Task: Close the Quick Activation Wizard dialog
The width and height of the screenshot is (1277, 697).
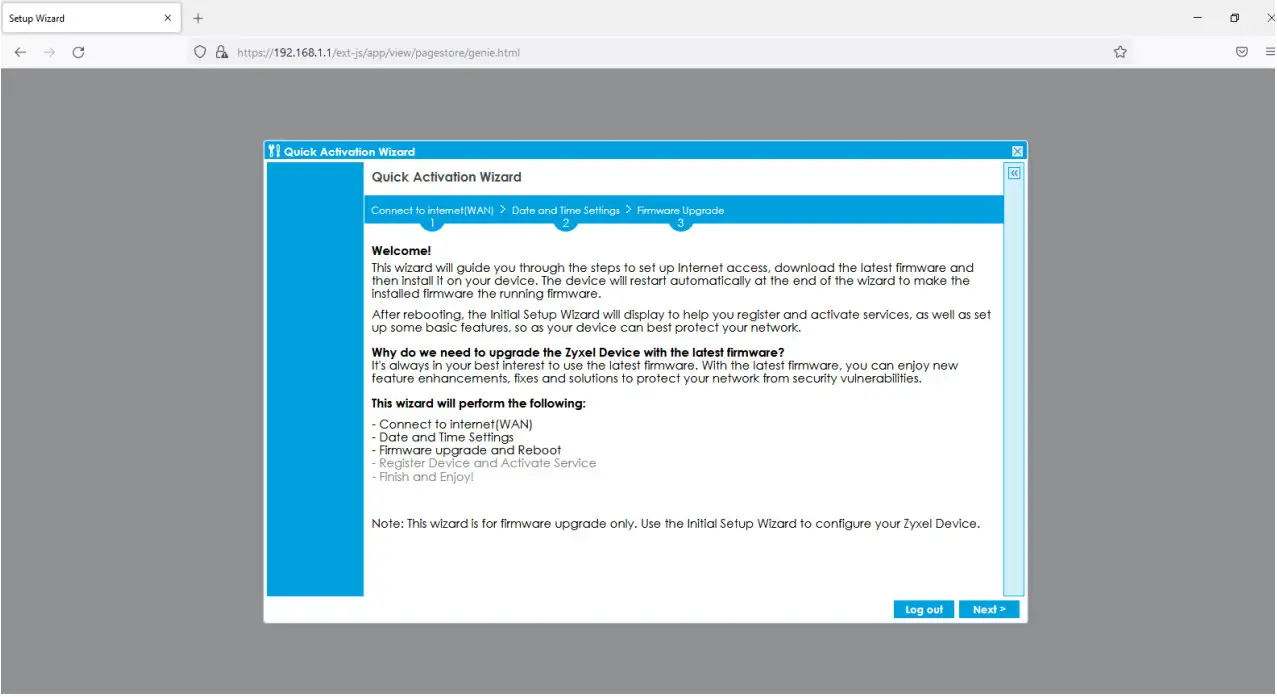Action: click(1017, 151)
